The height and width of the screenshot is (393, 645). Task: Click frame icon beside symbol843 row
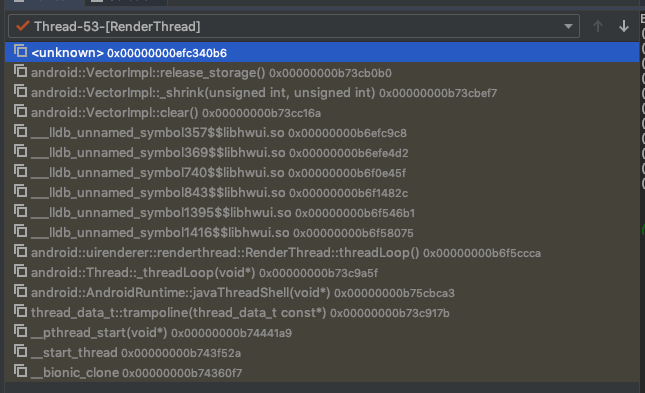(20, 191)
